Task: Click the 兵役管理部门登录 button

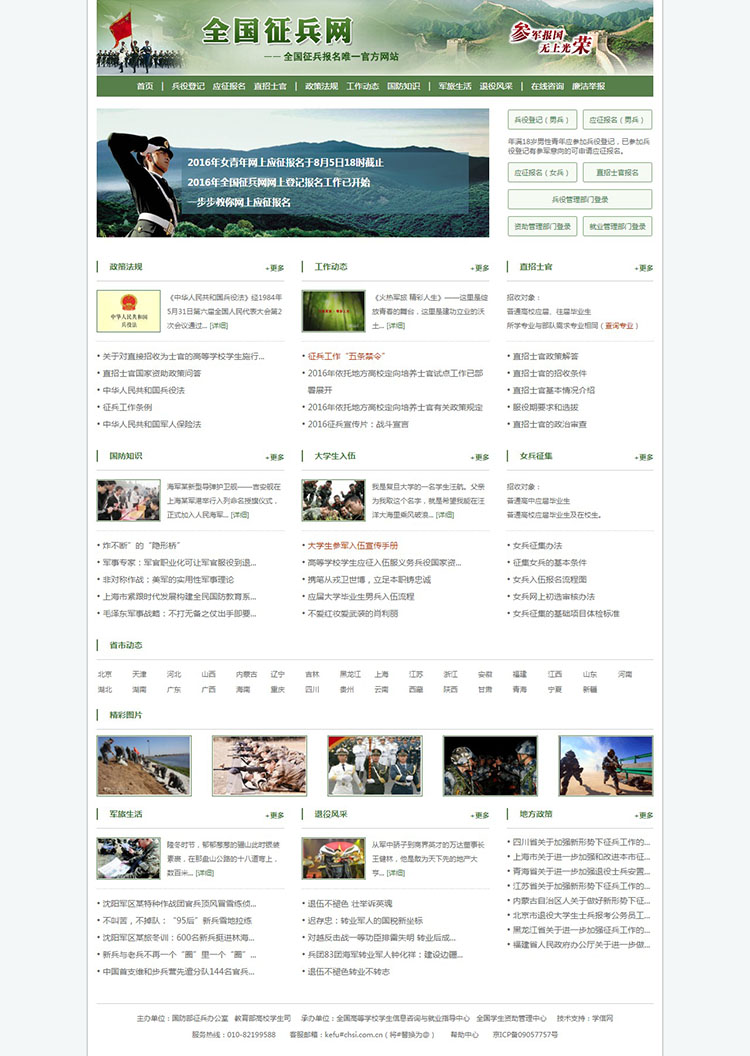Action: click(580, 199)
